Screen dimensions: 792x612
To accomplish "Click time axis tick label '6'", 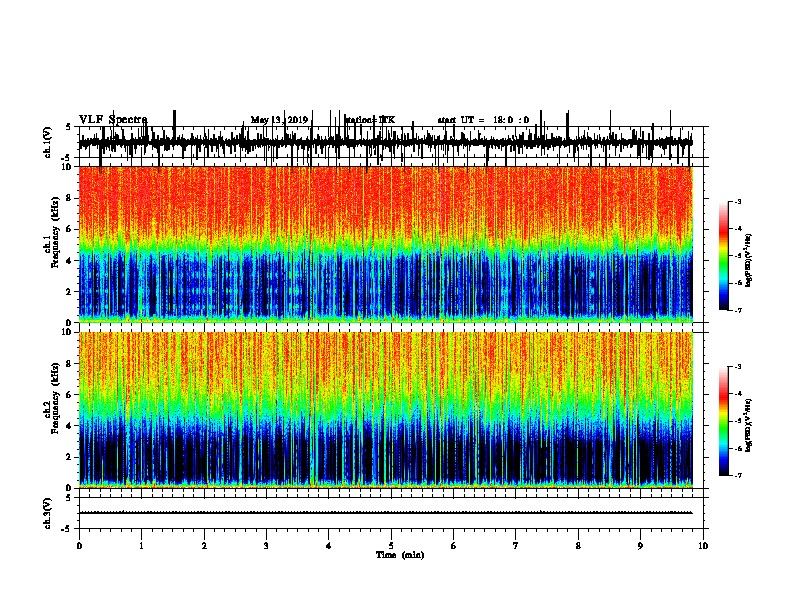I will [454, 546].
